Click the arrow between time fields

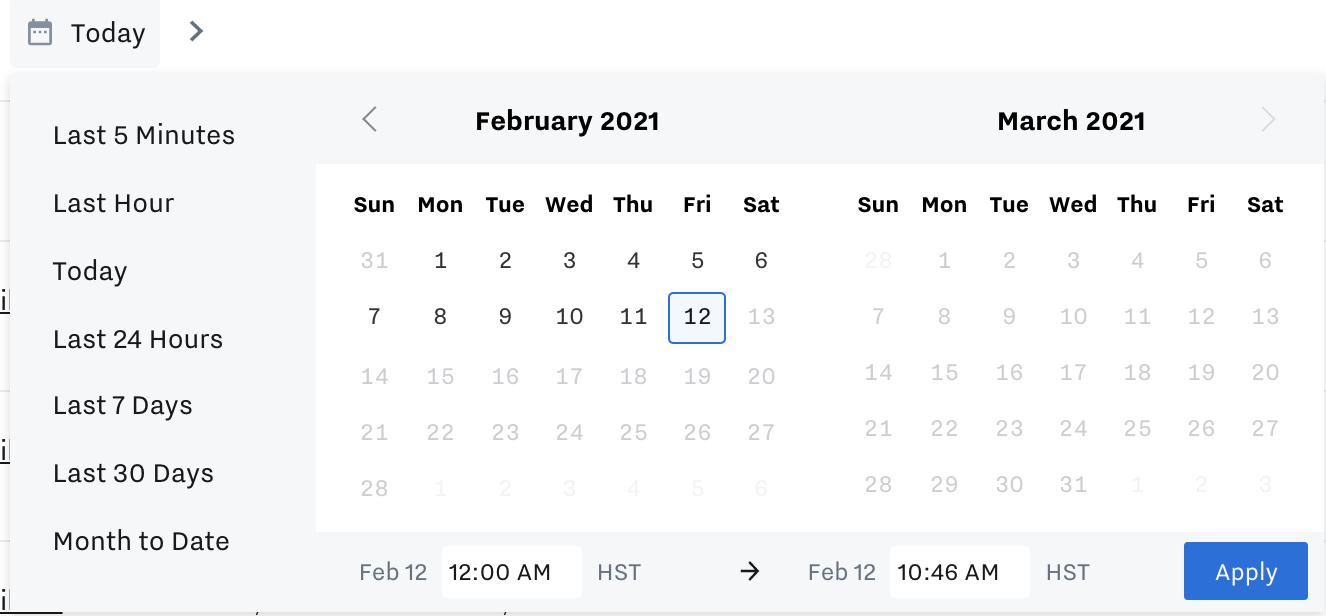(750, 572)
